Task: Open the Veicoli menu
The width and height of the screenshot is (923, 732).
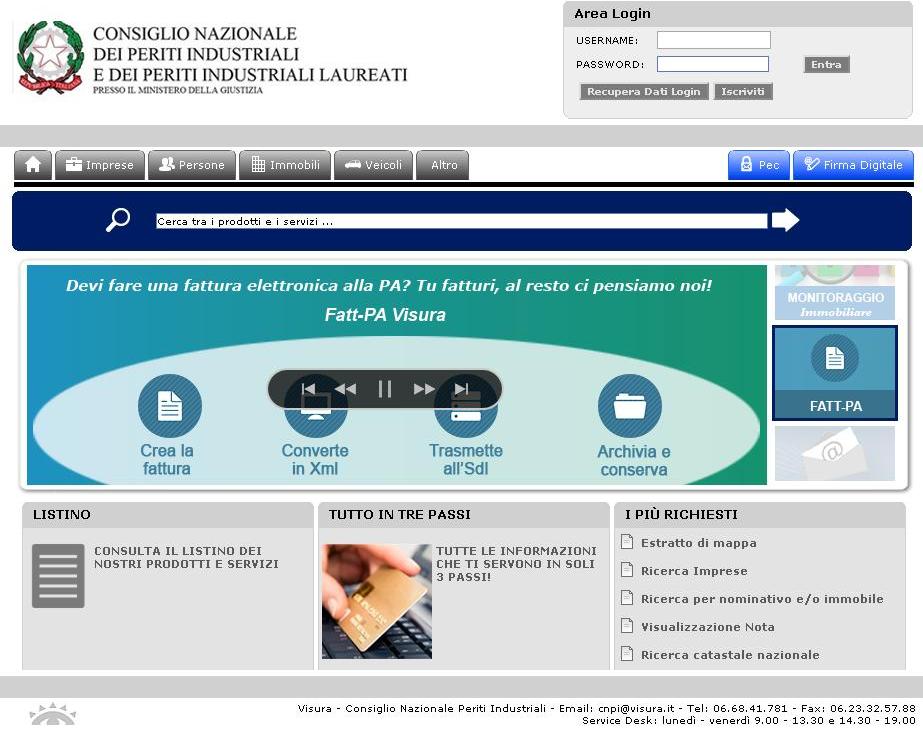Action: 373,165
